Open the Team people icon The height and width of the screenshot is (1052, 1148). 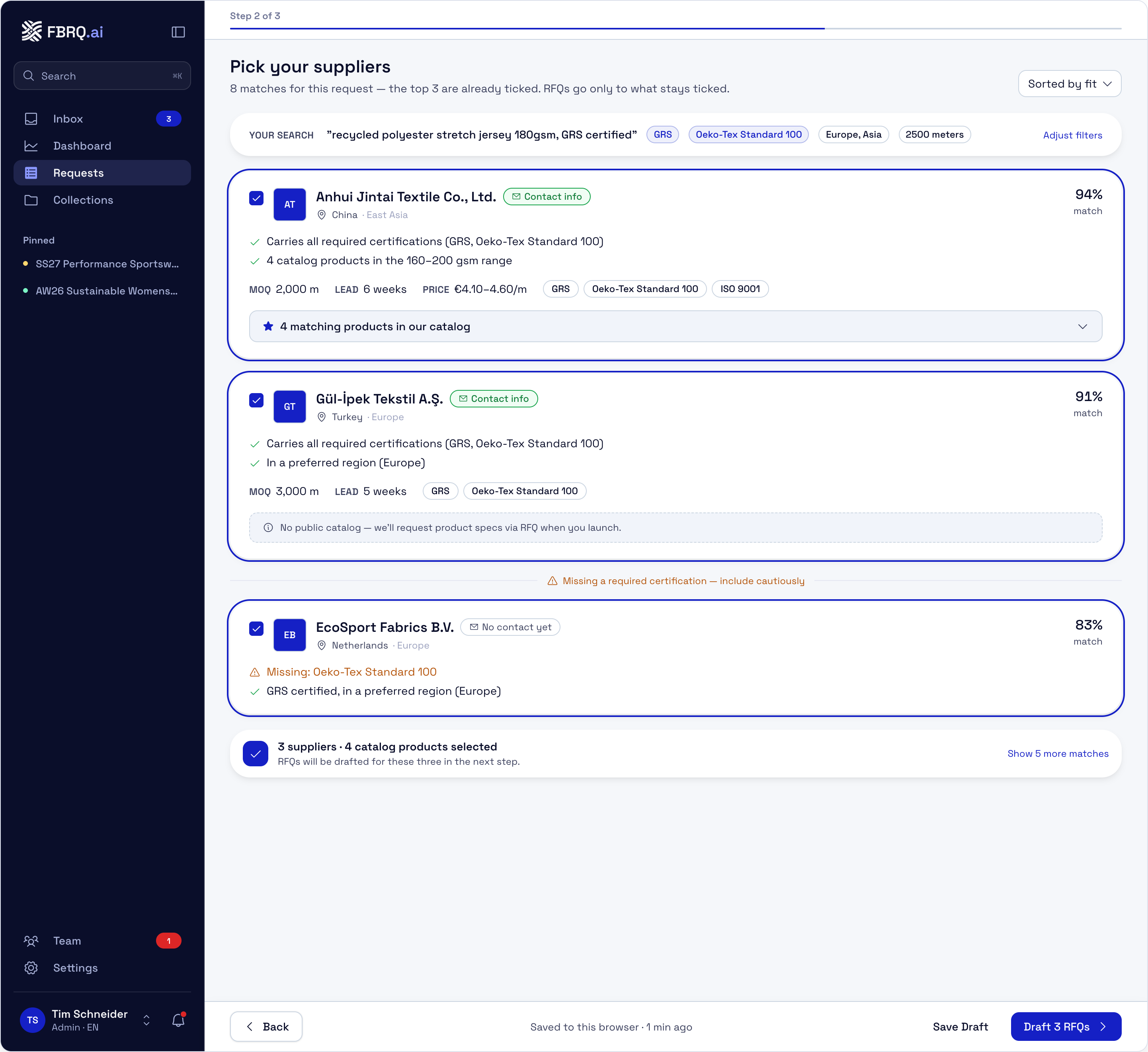[31, 941]
